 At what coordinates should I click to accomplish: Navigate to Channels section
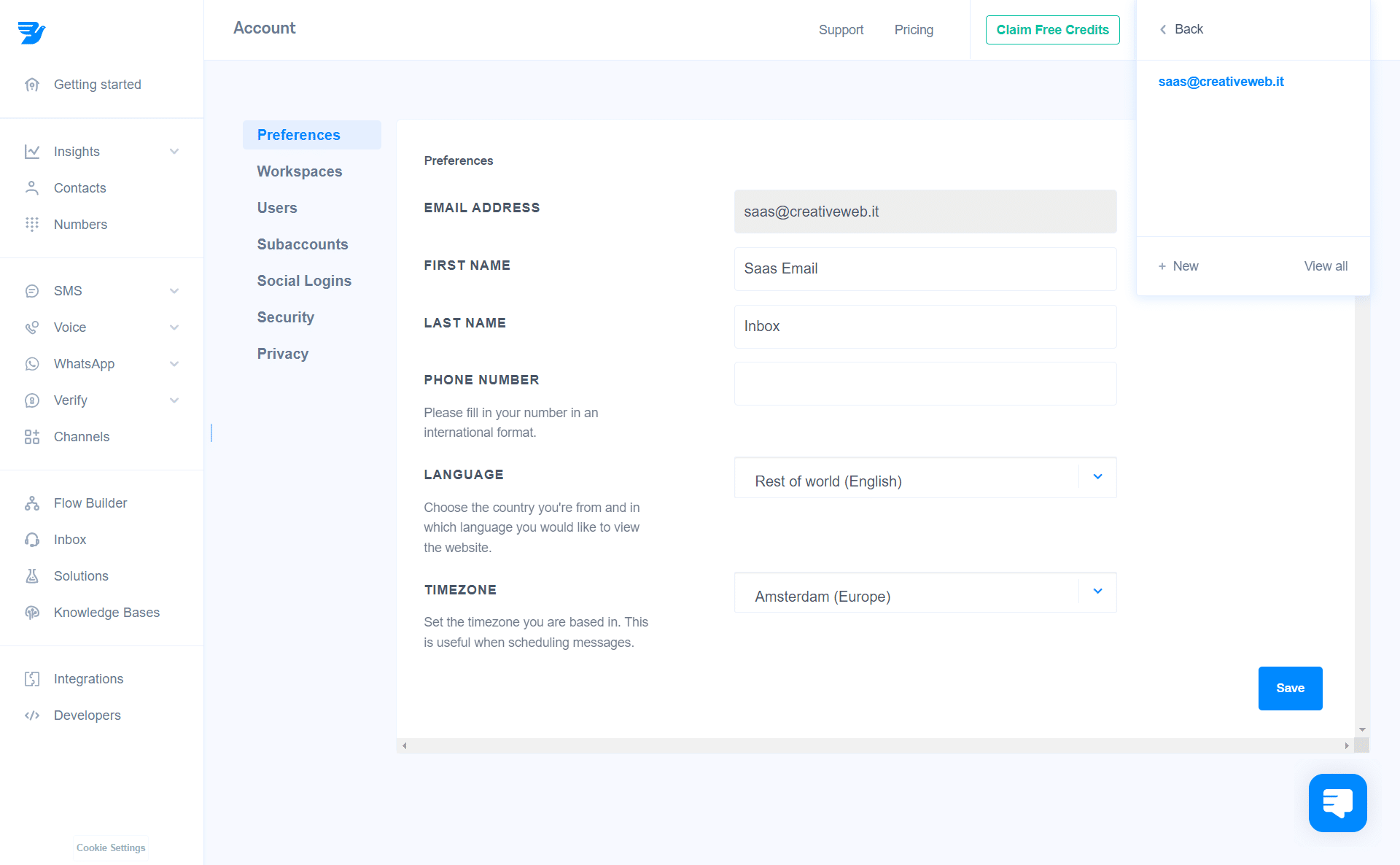pos(82,436)
